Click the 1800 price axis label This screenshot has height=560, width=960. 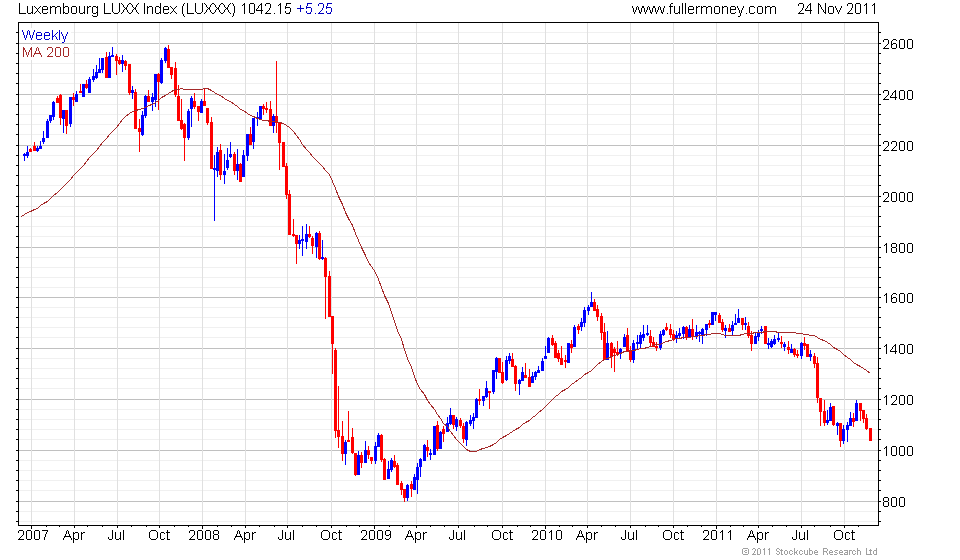pyautogui.click(x=898, y=248)
